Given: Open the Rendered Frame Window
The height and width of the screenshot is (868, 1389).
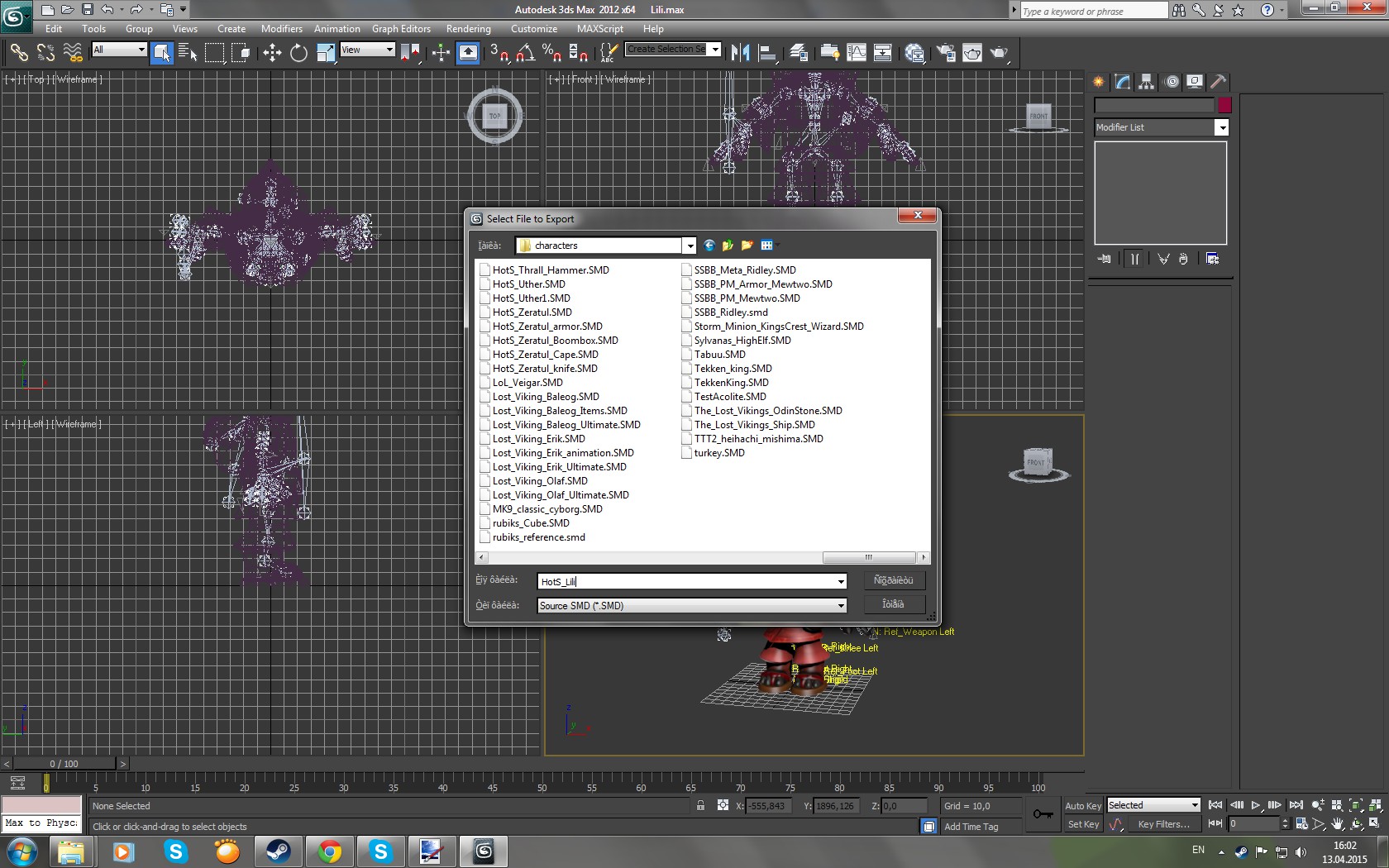Looking at the screenshot, I should [x=972, y=53].
